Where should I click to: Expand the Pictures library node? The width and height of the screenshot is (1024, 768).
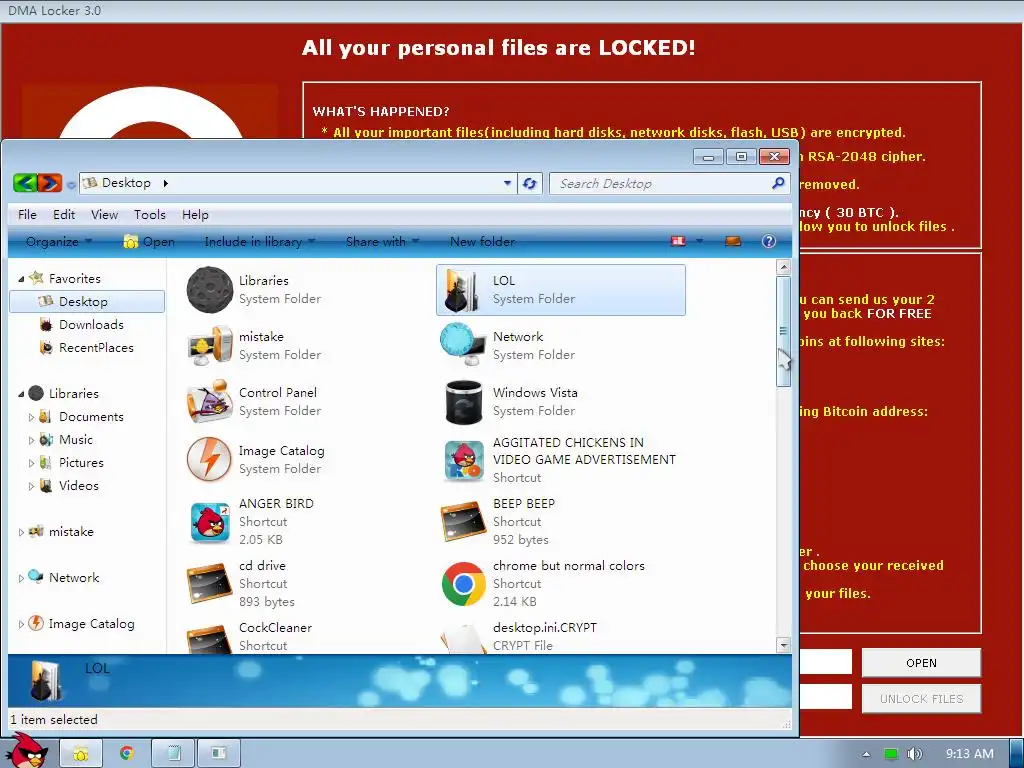(x=31, y=463)
